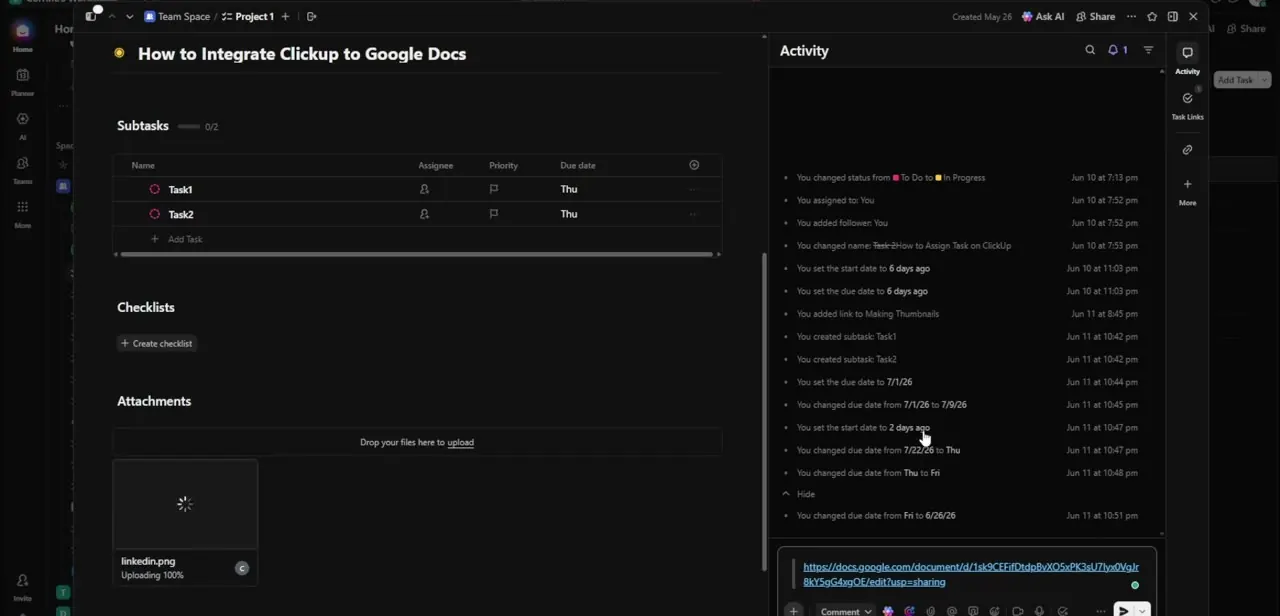
Task: Add a column to the subtasks table
Action: (694, 165)
